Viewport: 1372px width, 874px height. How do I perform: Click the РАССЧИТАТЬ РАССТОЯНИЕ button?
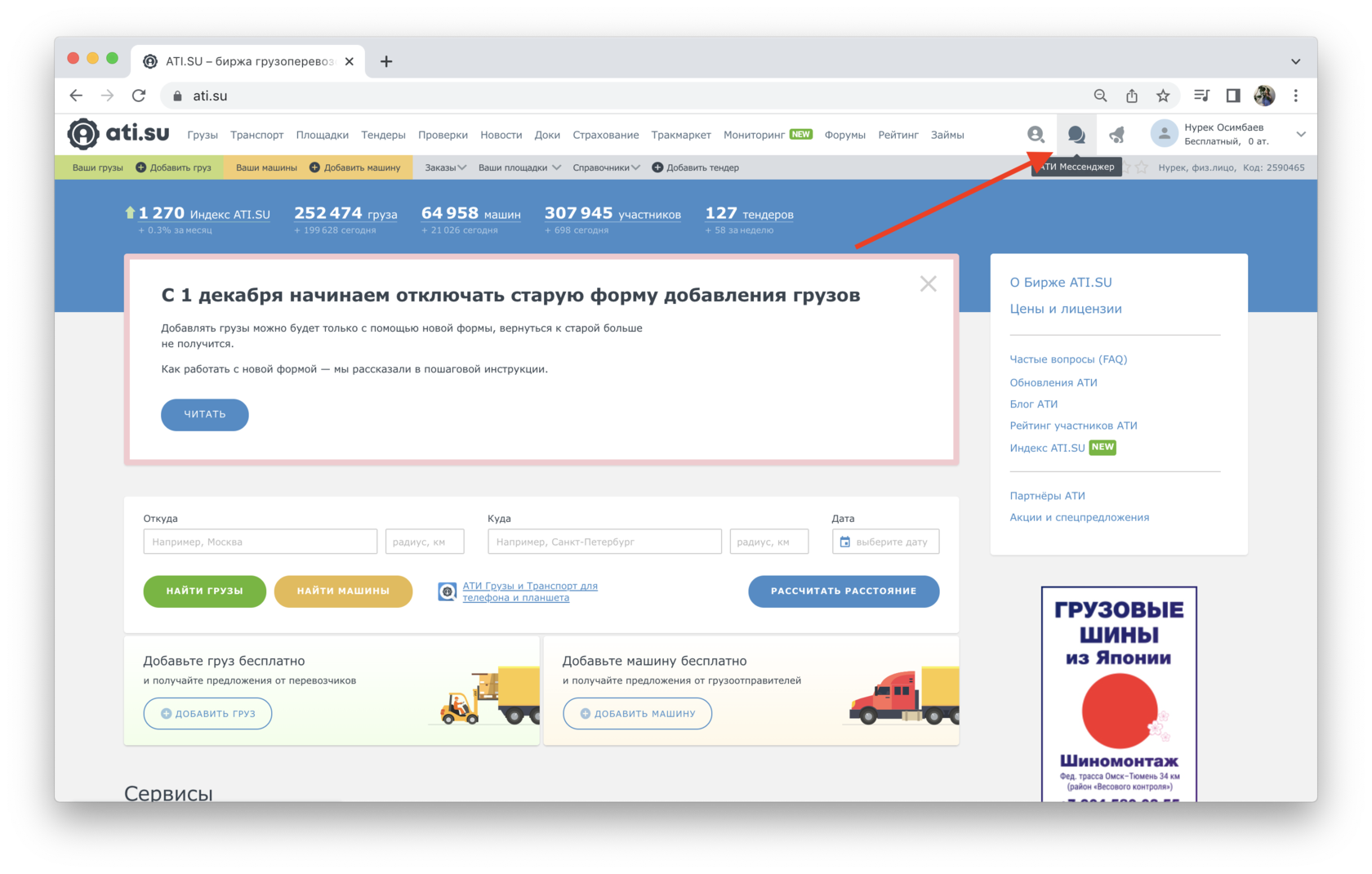tap(844, 591)
